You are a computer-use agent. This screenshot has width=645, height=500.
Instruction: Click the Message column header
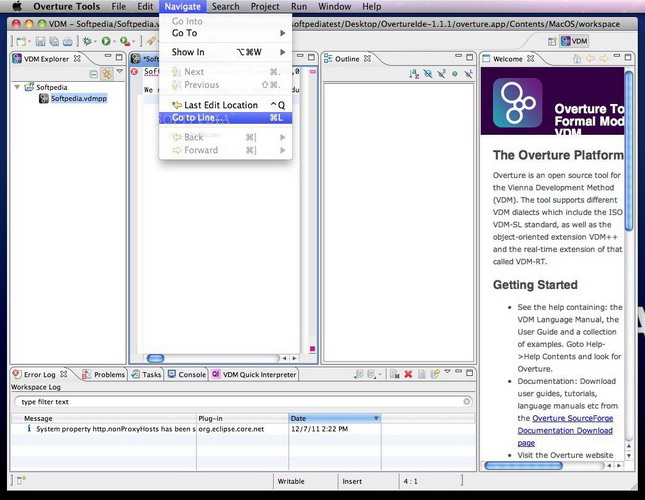(x=104, y=418)
